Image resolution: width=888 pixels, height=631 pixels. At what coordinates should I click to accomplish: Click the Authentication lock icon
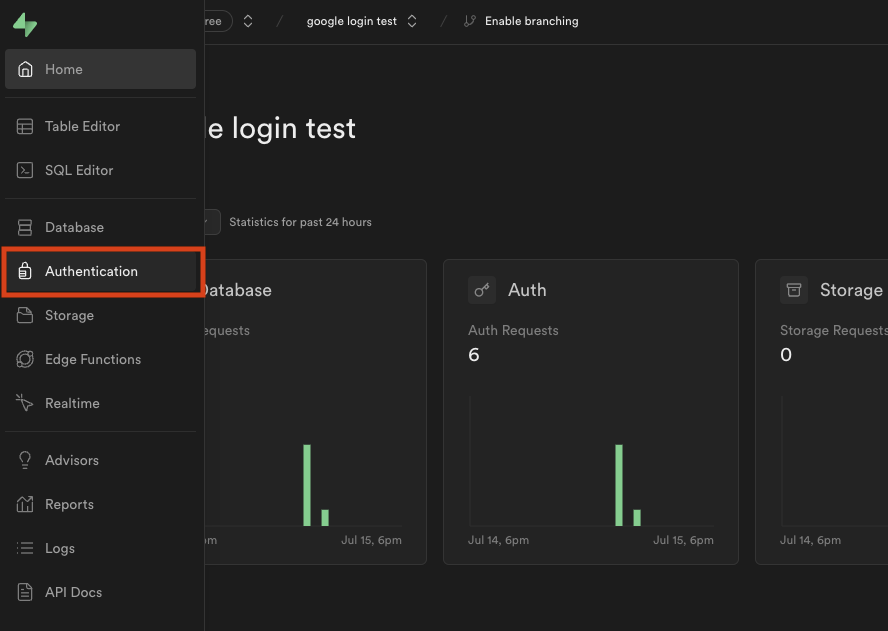coord(25,271)
